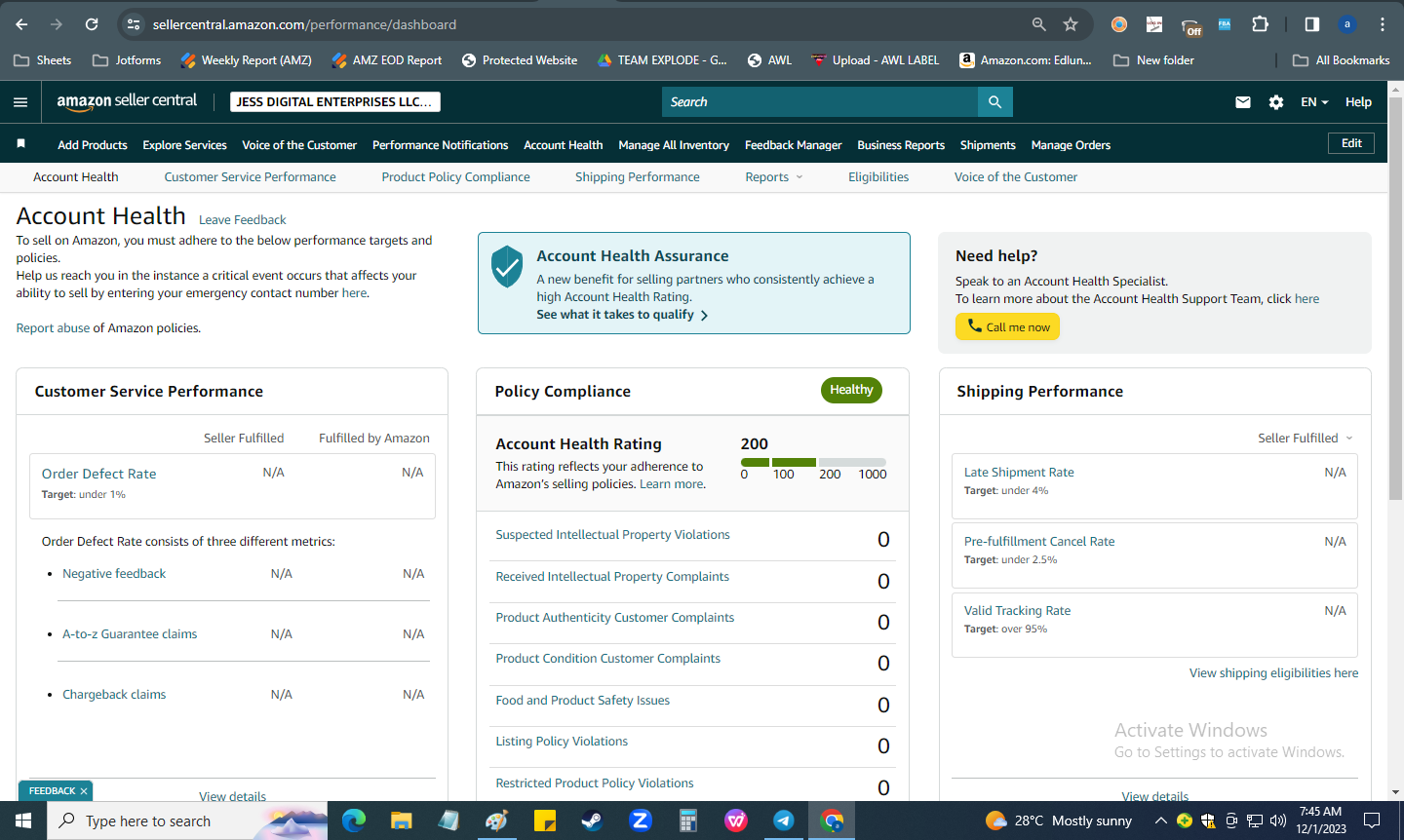The width and height of the screenshot is (1404, 840).
Task: Expand the Seller Fulfilled shipping dropdown
Action: click(1306, 439)
